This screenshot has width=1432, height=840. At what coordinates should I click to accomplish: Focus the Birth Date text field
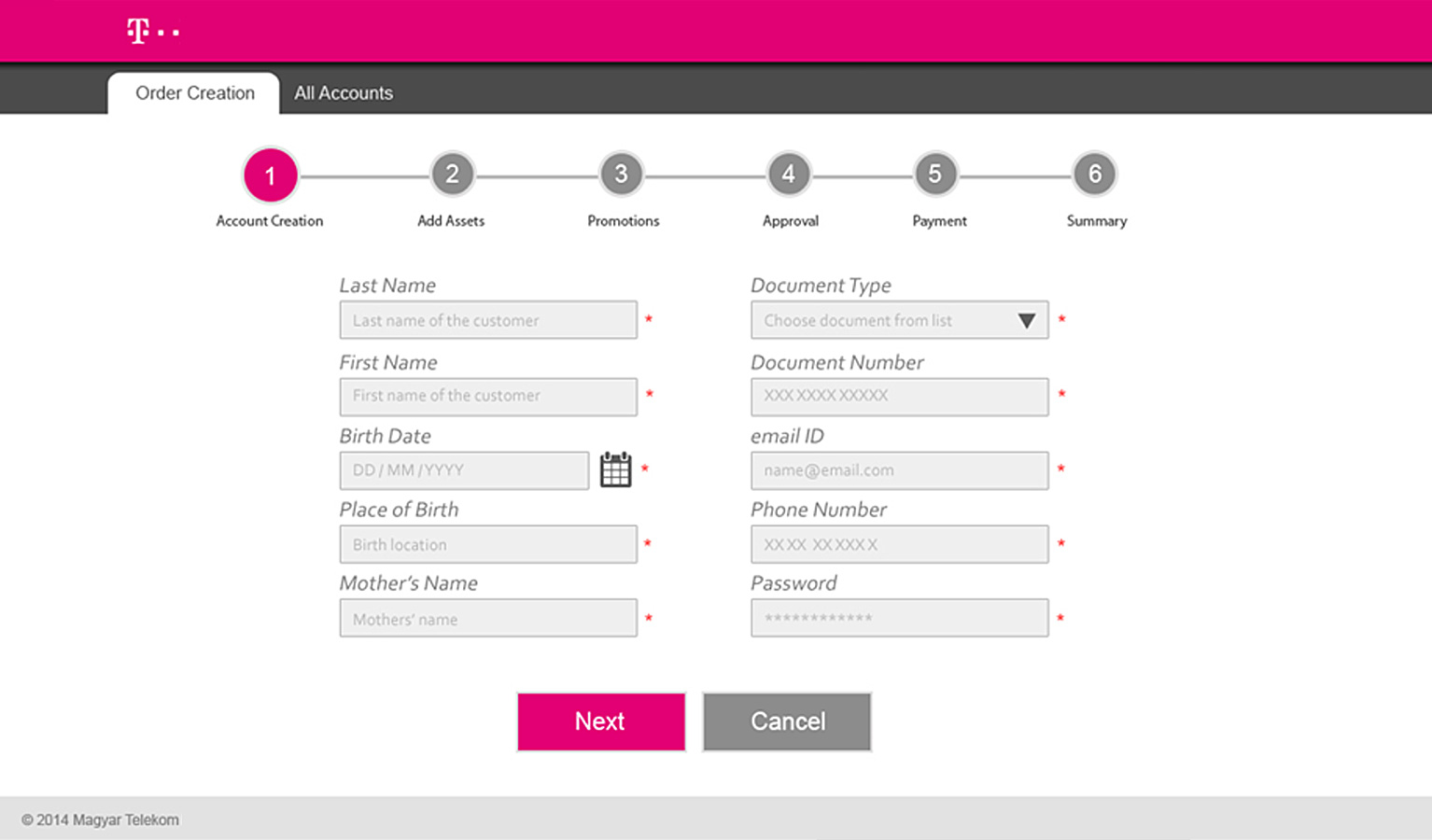[x=464, y=470]
